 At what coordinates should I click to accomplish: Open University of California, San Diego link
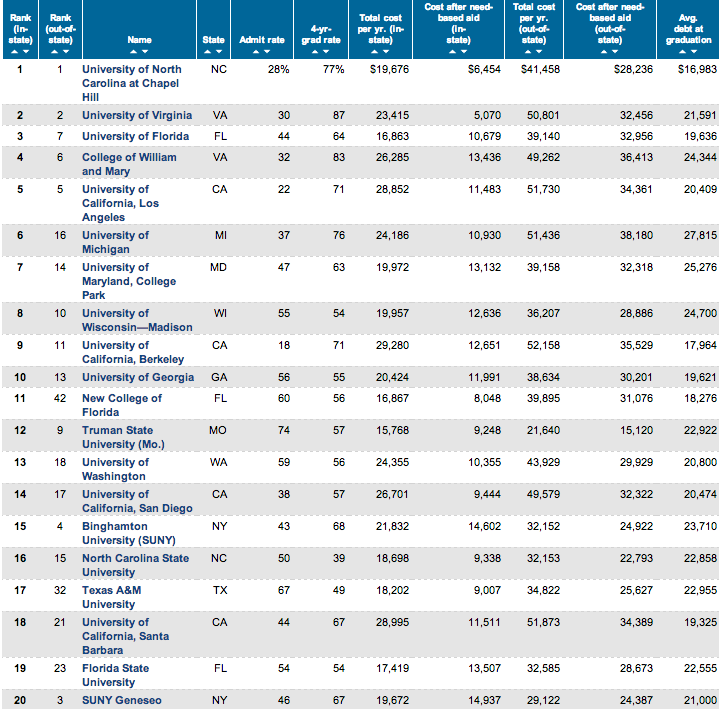click(137, 501)
